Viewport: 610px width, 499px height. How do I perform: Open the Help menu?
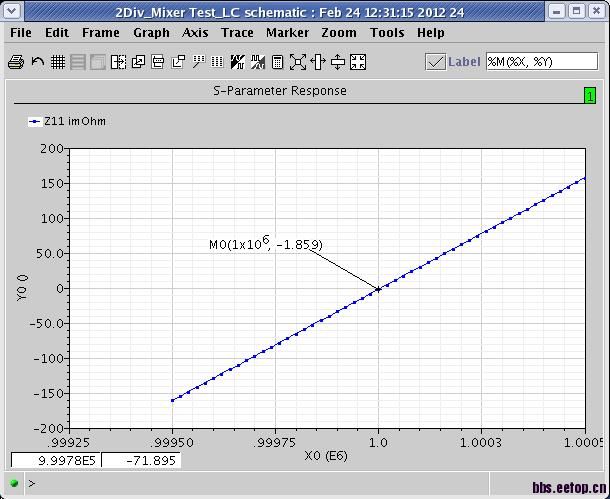pyautogui.click(x=431, y=33)
